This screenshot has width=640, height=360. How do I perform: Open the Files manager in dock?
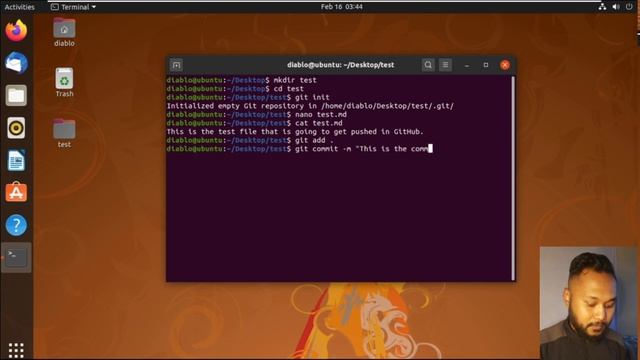pyautogui.click(x=16, y=96)
